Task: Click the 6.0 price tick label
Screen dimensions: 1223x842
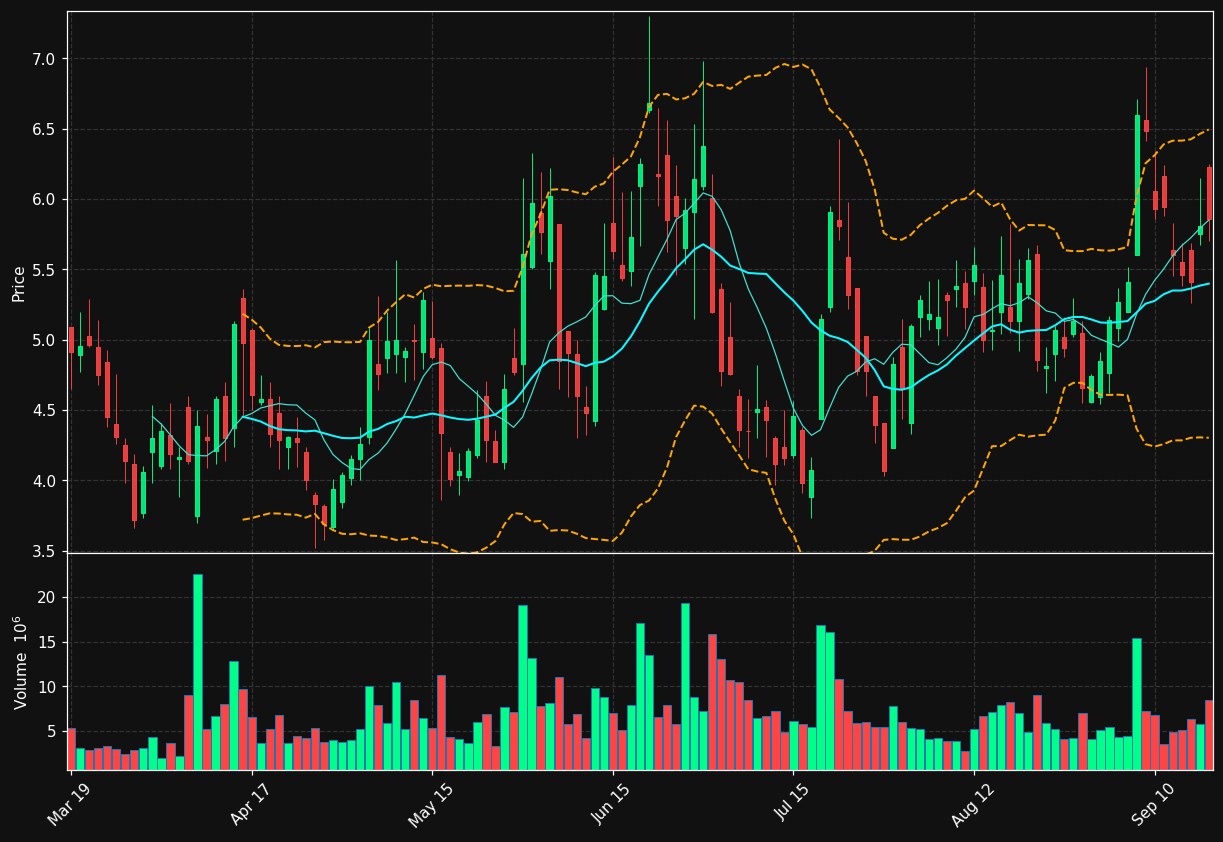Action: point(44,200)
